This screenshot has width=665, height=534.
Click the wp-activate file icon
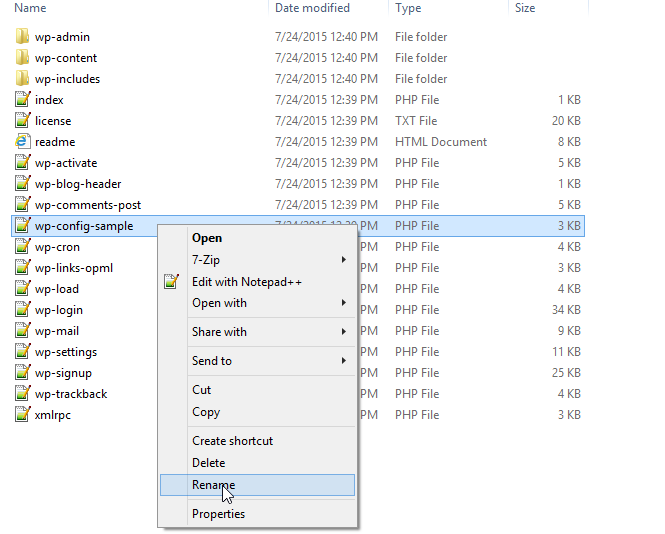coord(23,162)
